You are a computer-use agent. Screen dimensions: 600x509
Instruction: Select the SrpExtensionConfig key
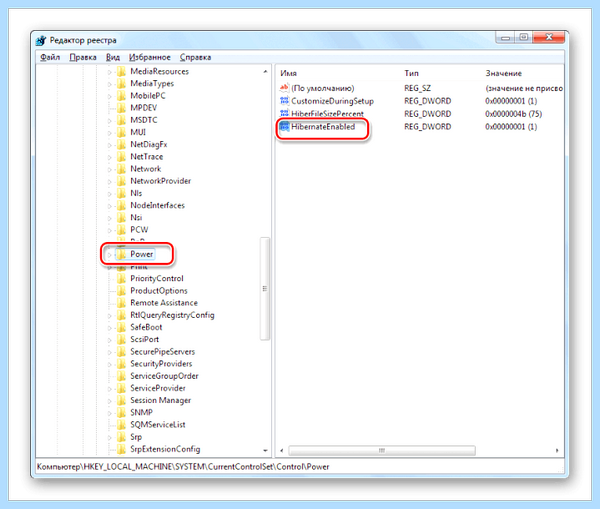tap(165, 449)
